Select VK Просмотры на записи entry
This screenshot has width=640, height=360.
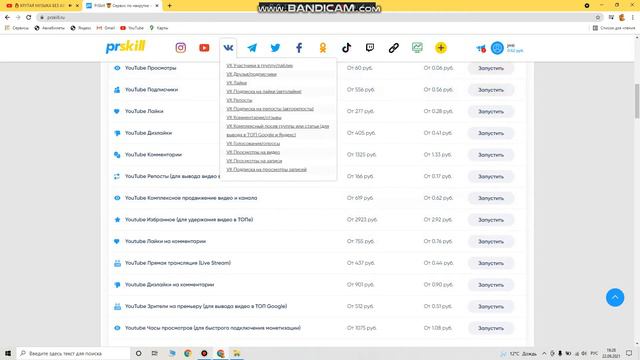(254, 161)
